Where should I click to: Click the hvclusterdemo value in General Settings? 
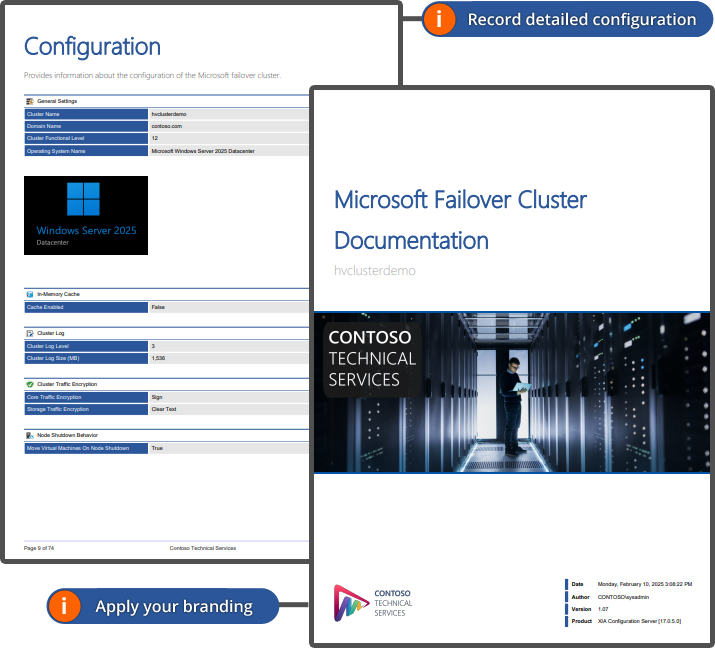pyautogui.click(x=169, y=114)
